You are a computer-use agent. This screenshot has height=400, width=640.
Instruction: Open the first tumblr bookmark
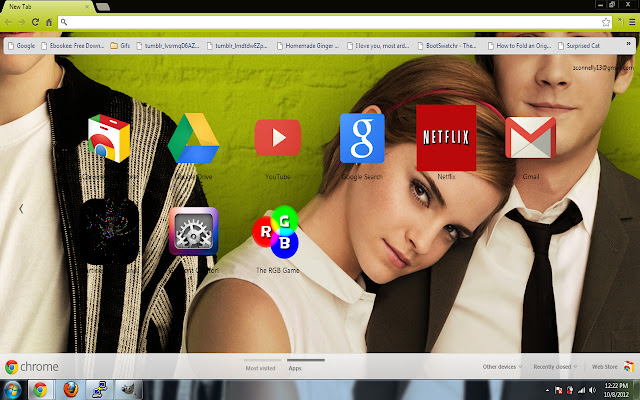tap(168, 46)
